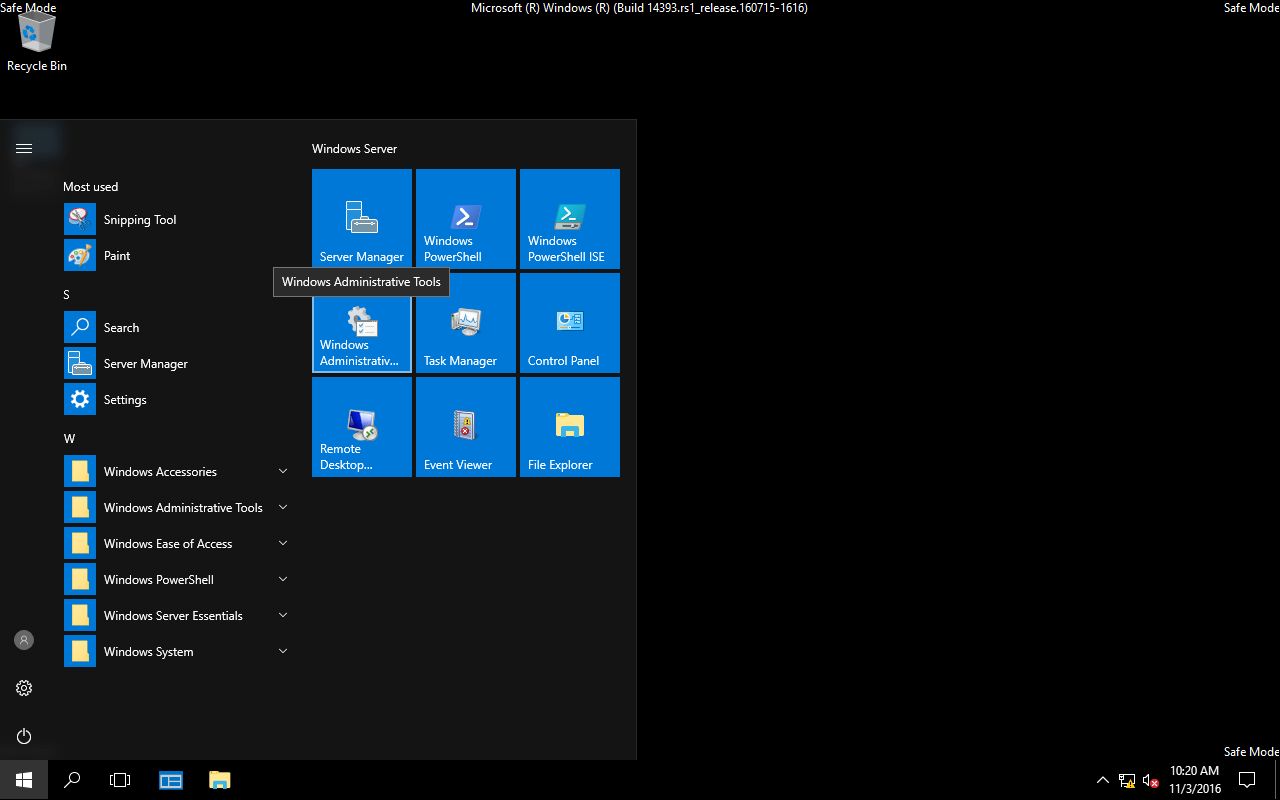
Task: Expand Windows Administrative Tools folder chevron
Action: pos(283,507)
